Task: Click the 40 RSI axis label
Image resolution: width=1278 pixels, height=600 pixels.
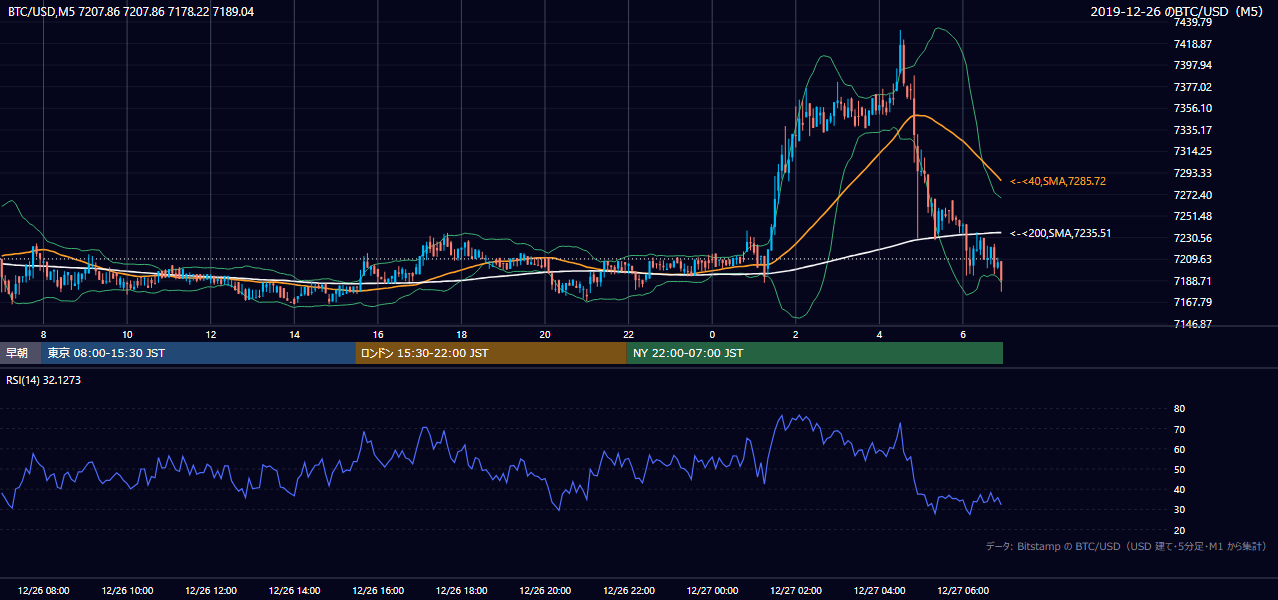Action: coord(1179,489)
